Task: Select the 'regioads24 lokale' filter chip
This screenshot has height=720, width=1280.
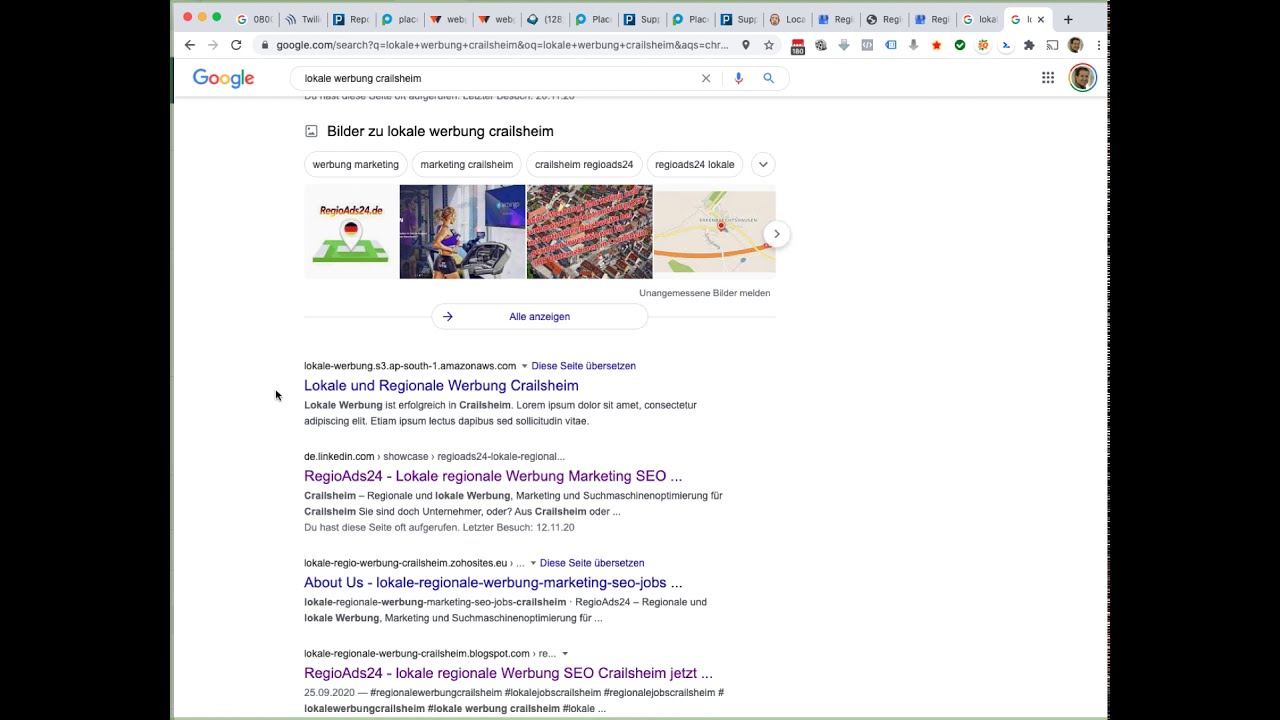Action: [695, 164]
